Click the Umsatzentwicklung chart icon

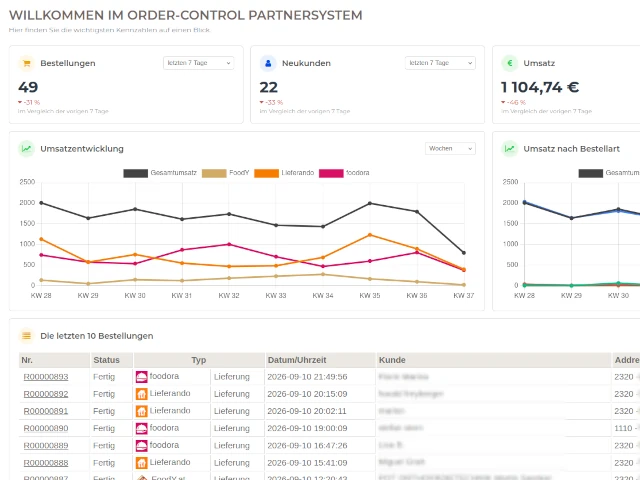tap(27, 149)
